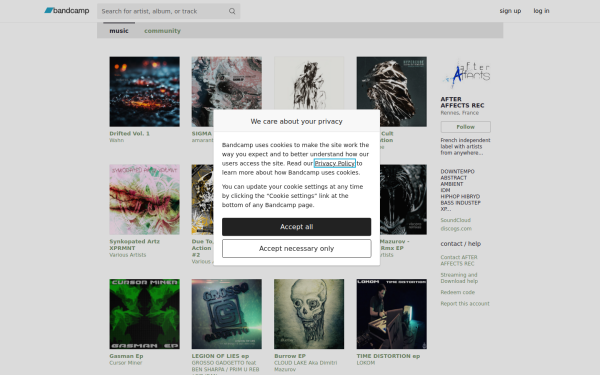Switch to the music tab

[x=119, y=31]
